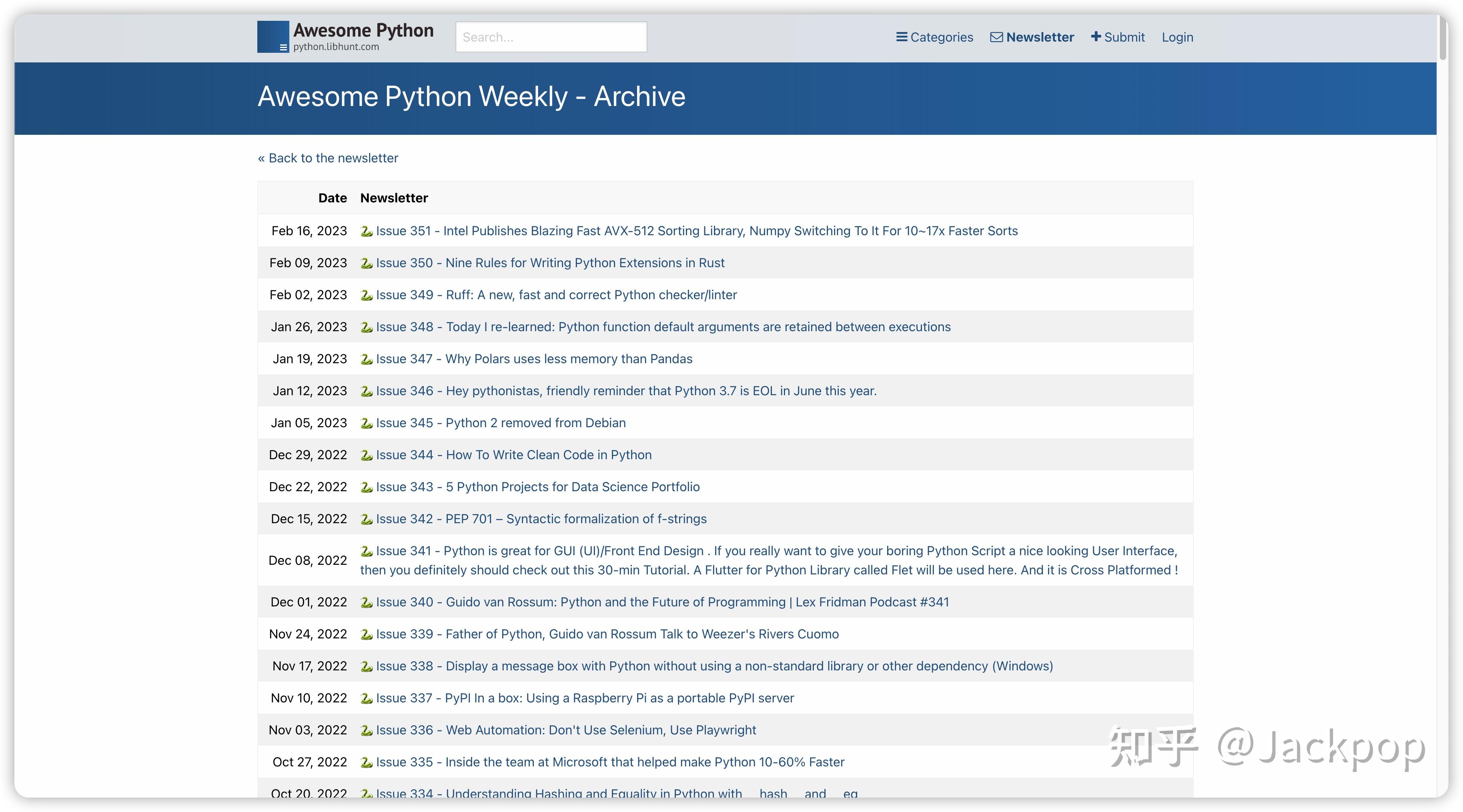The image size is (1463, 812).
Task: Click the snake icon beside Issue 336
Action: [x=366, y=730]
